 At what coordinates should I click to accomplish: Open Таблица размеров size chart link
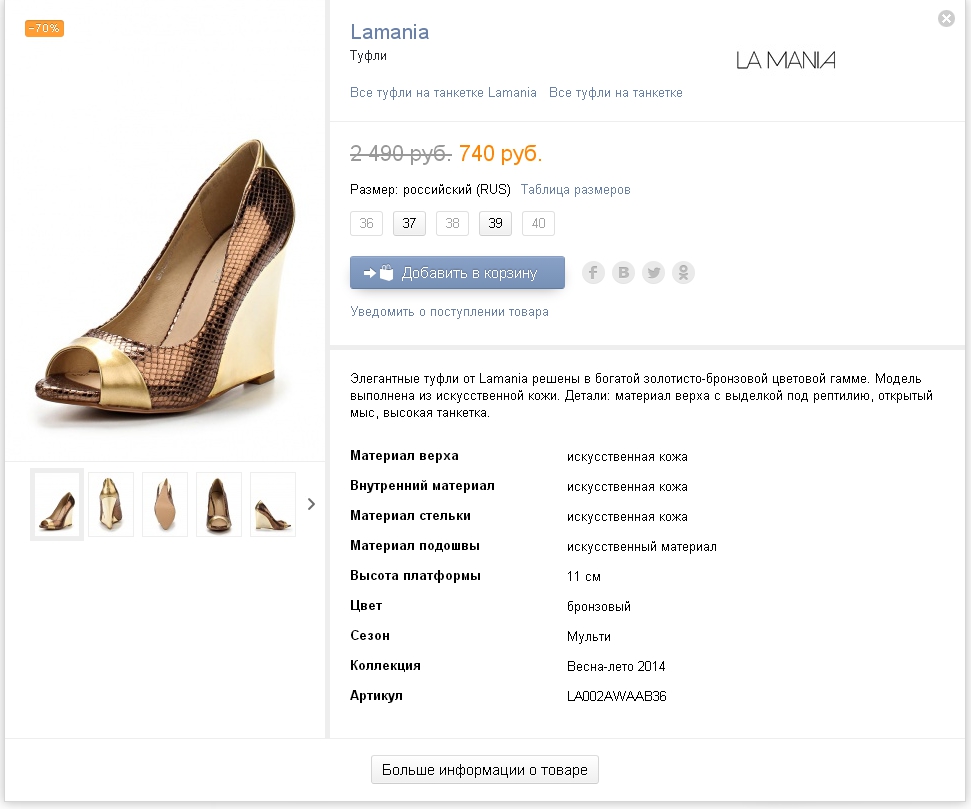(575, 190)
